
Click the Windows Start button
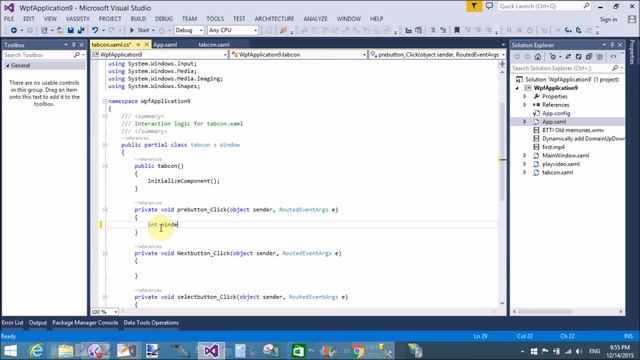pyautogui.click(x=11, y=351)
